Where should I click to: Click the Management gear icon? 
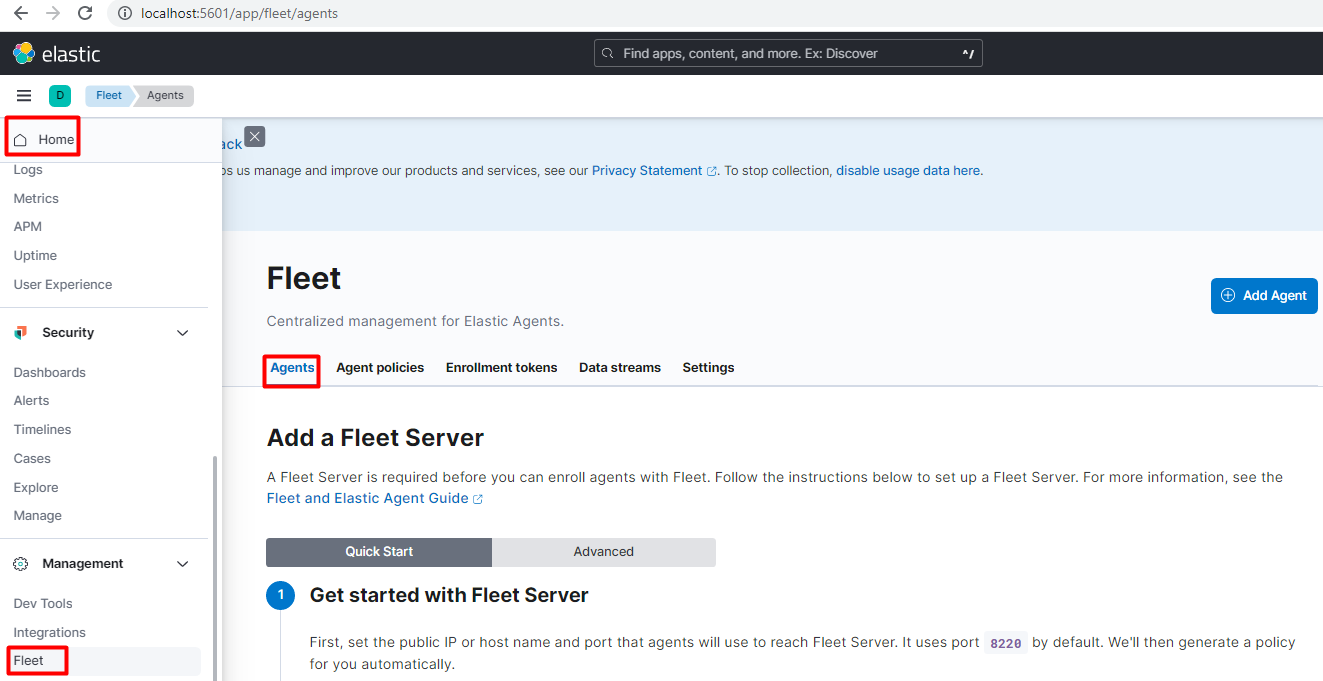tap(21, 564)
